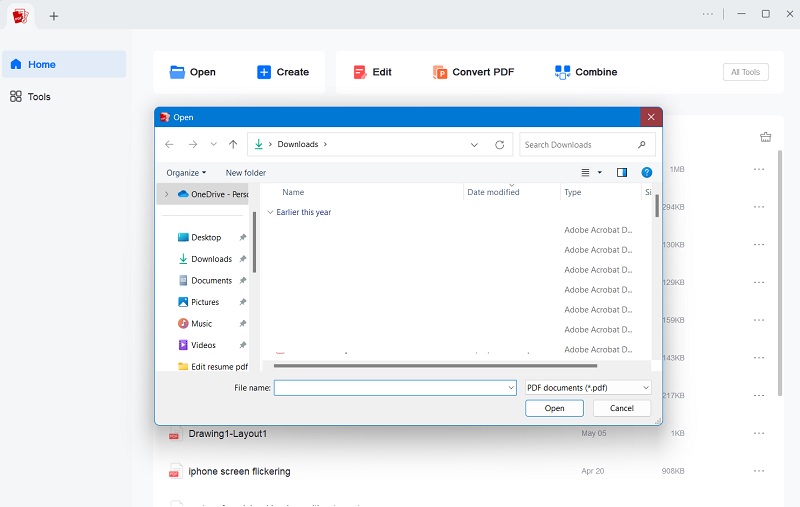Open the address bar previous locations dropdown
800x507 pixels.
[x=474, y=145]
